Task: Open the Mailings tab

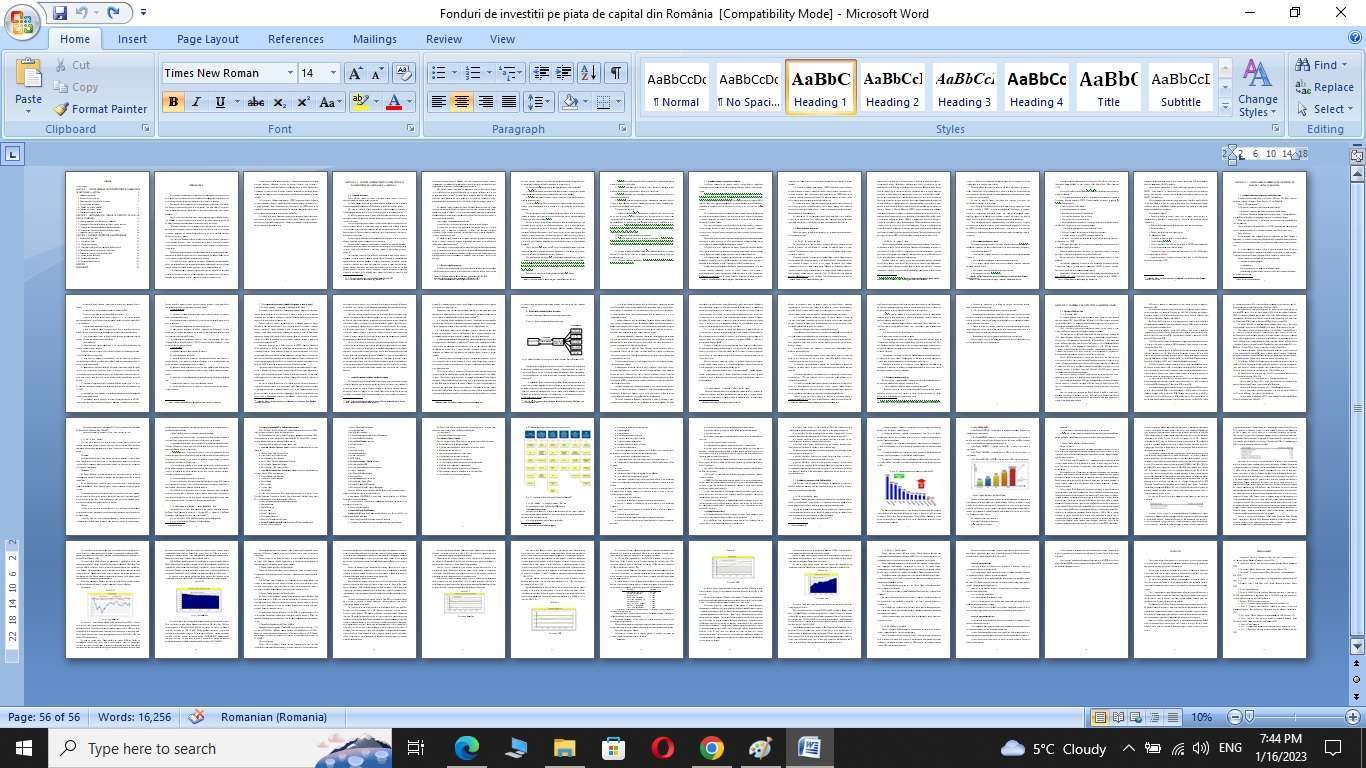Action: click(x=375, y=39)
